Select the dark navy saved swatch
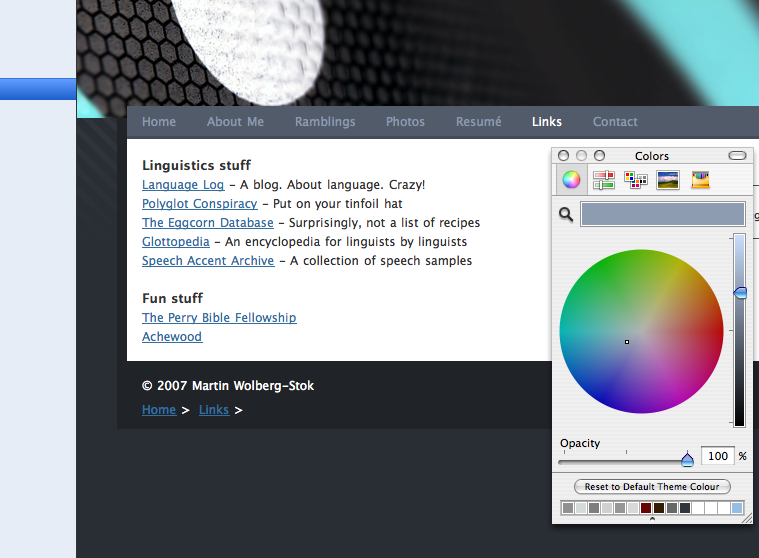The image size is (759, 558). click(685, 508)
